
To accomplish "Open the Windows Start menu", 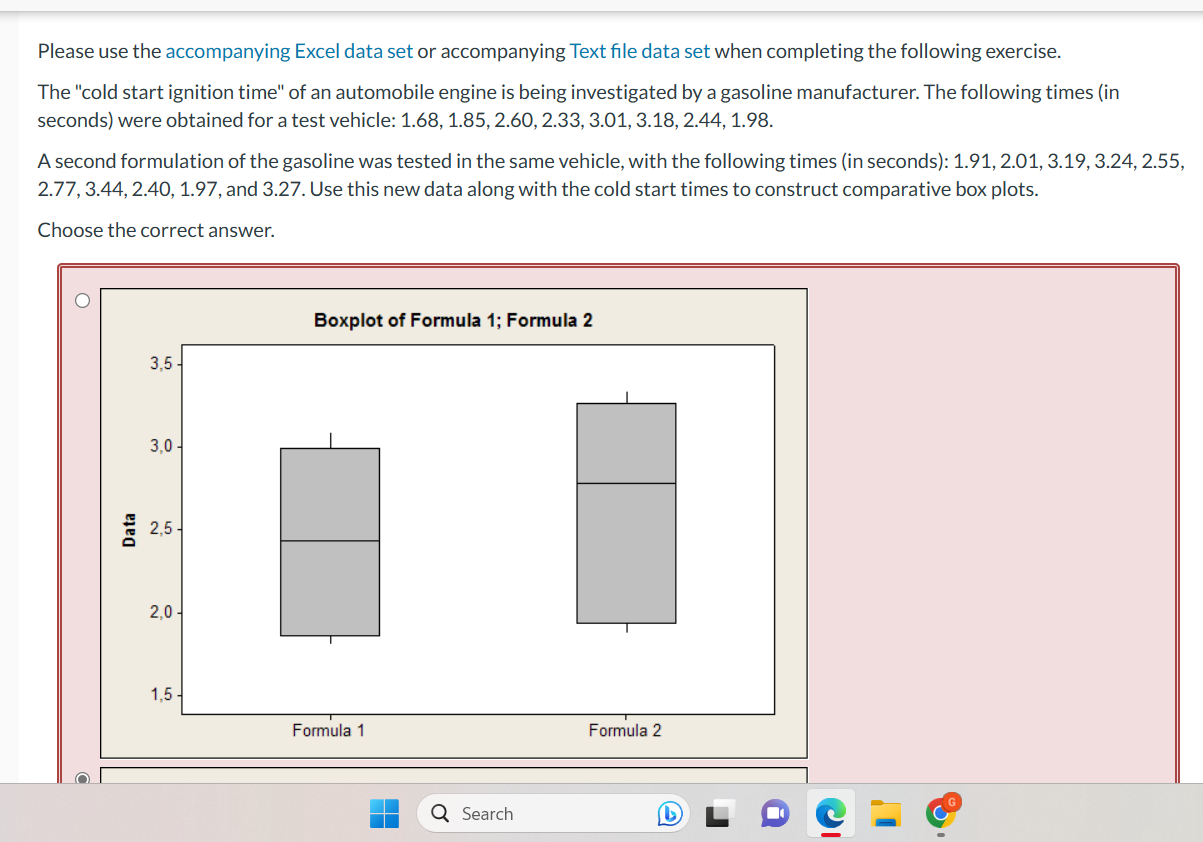I will (x=385, y=814).
